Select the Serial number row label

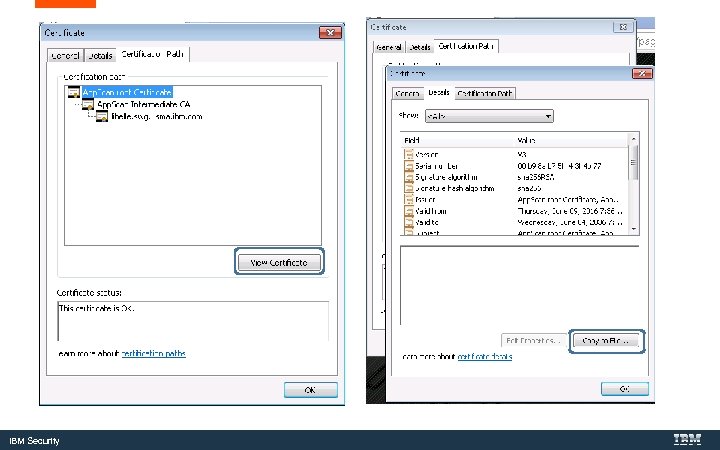pos(437,166)
